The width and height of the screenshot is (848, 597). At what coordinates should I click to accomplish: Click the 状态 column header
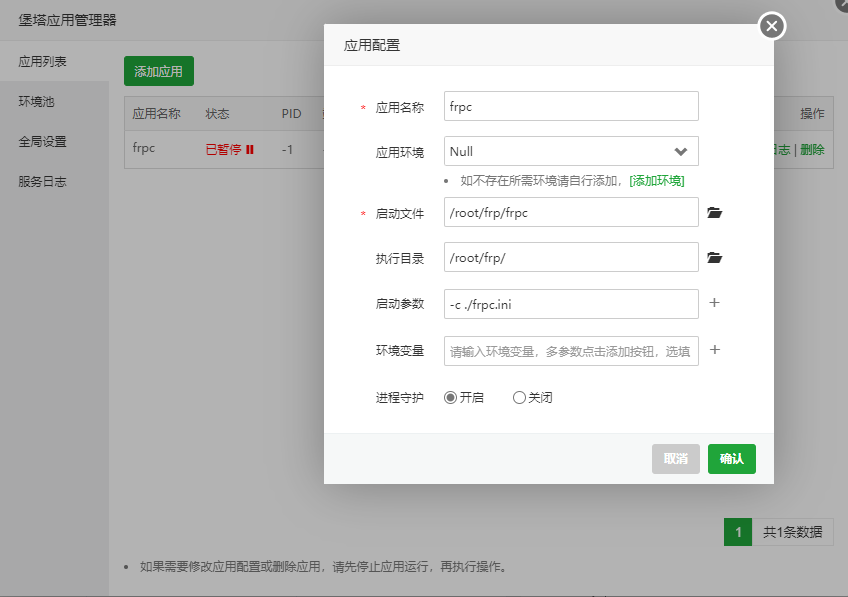pos(217,114)
